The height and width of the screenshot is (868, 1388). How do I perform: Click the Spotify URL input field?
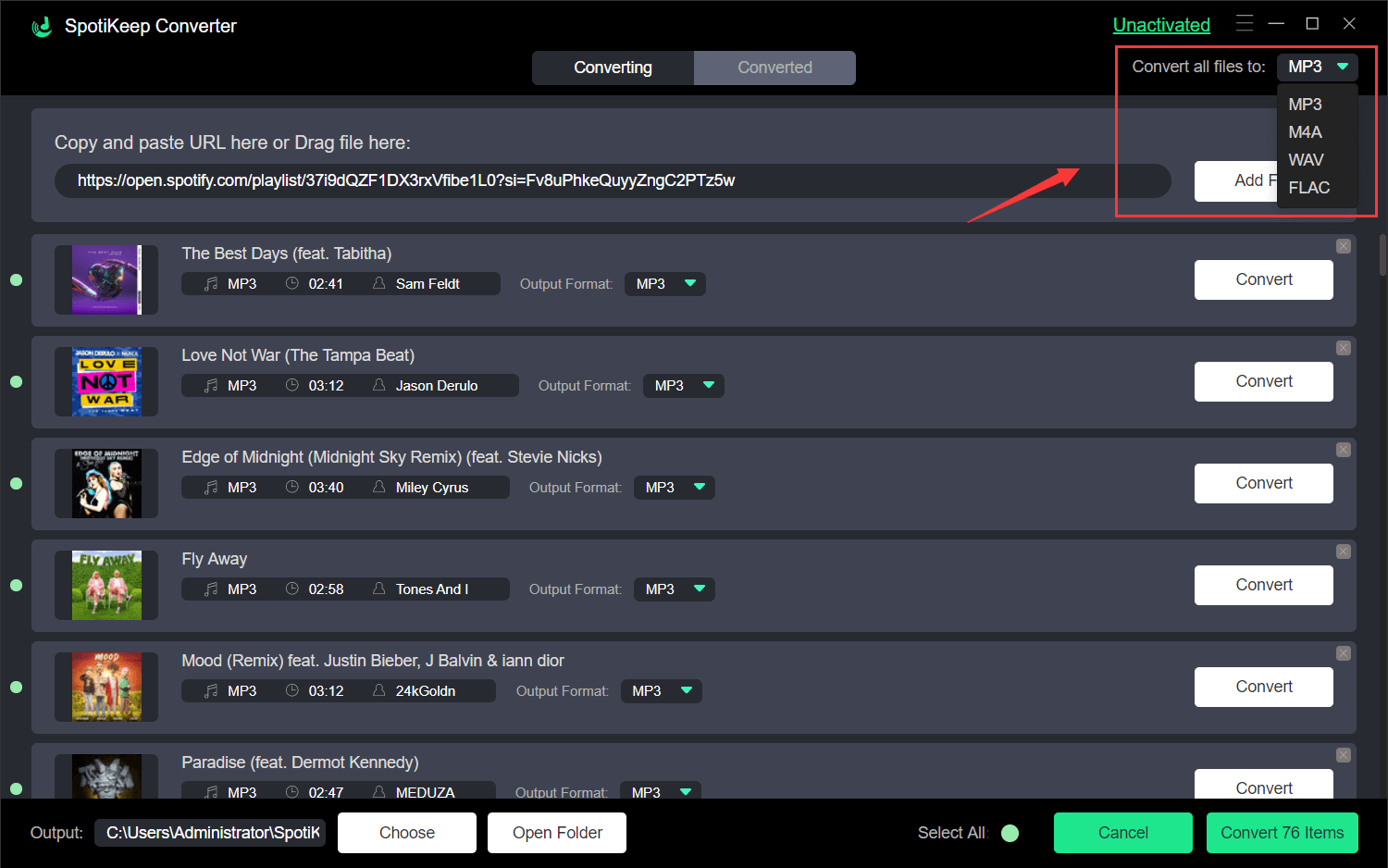pyautogui.click(x=613, y=181)
